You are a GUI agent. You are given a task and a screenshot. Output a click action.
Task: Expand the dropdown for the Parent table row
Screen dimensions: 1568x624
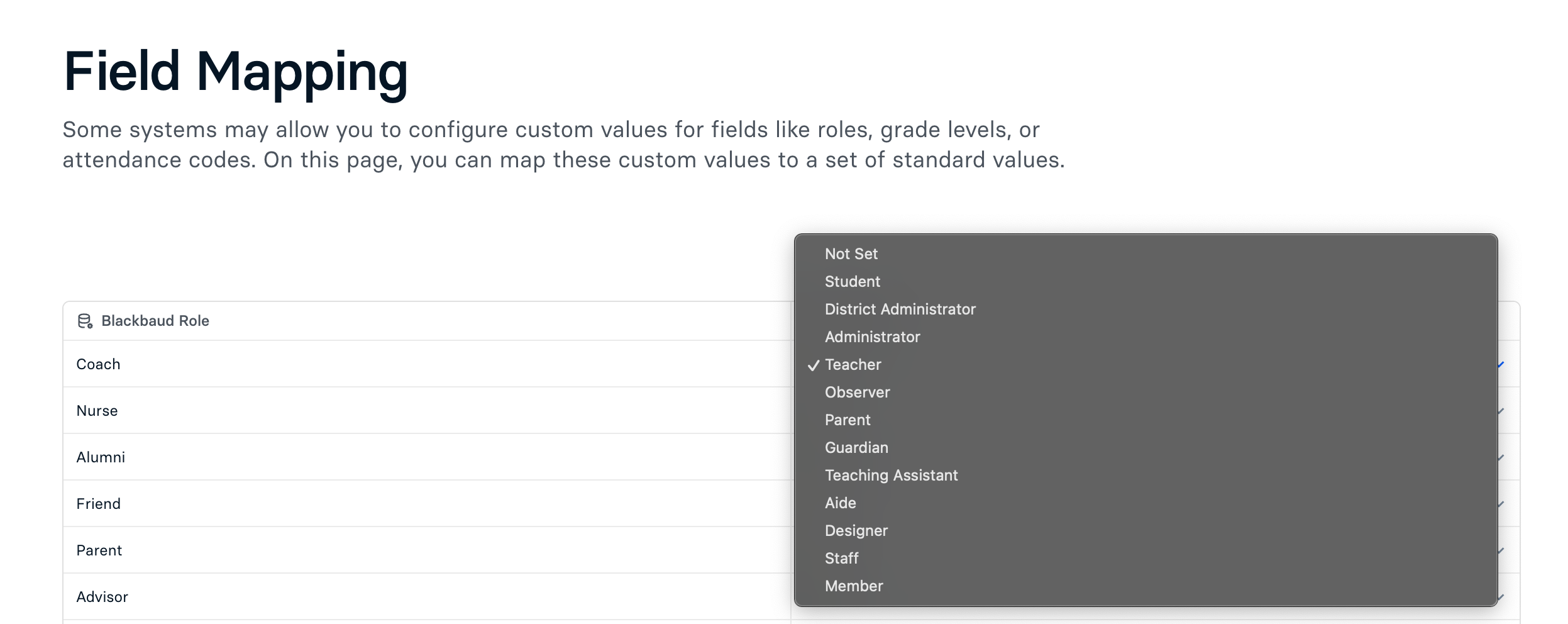[1501, 550]
